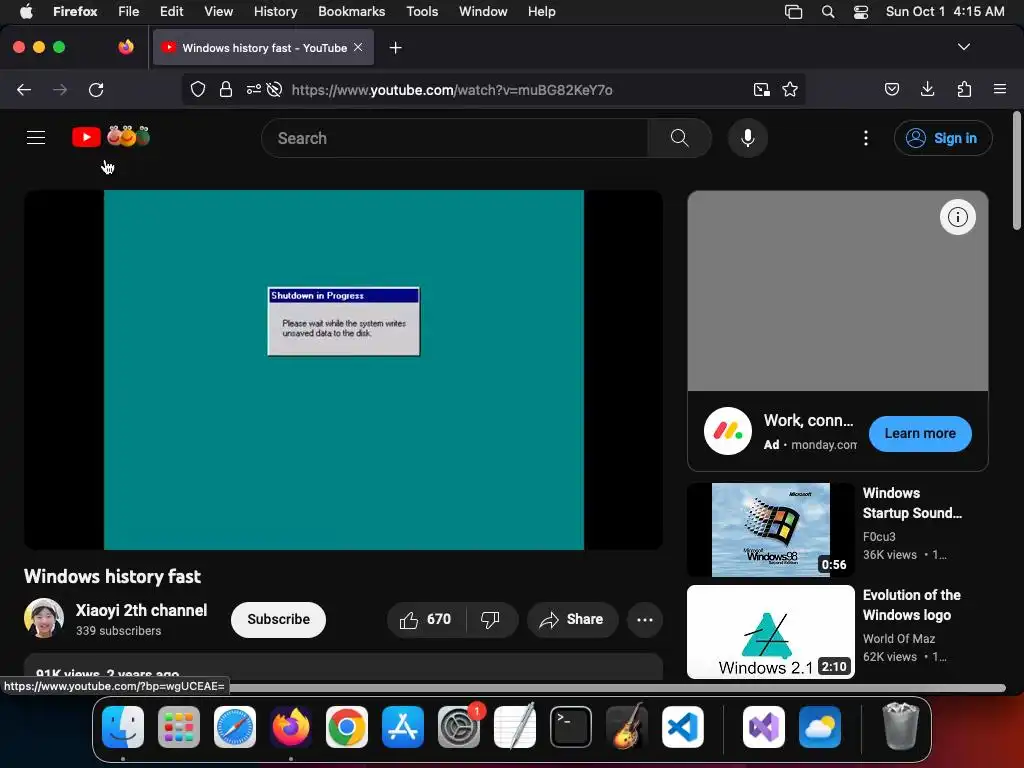Like the video with thumbs up
Viewport: 1024px width, 768px height.
point(426,619)
